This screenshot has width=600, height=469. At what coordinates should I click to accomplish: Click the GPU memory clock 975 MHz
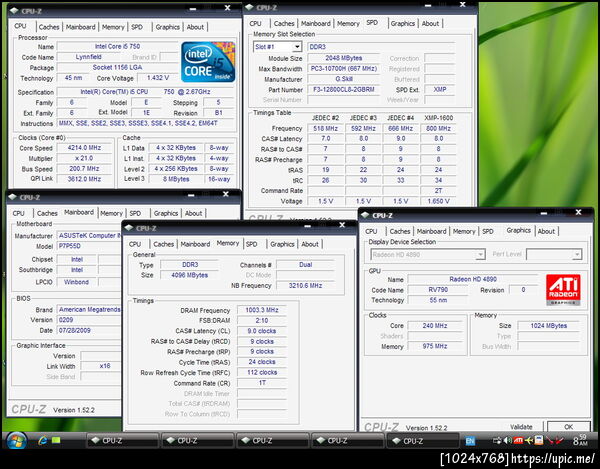click(x=435, y=346)
